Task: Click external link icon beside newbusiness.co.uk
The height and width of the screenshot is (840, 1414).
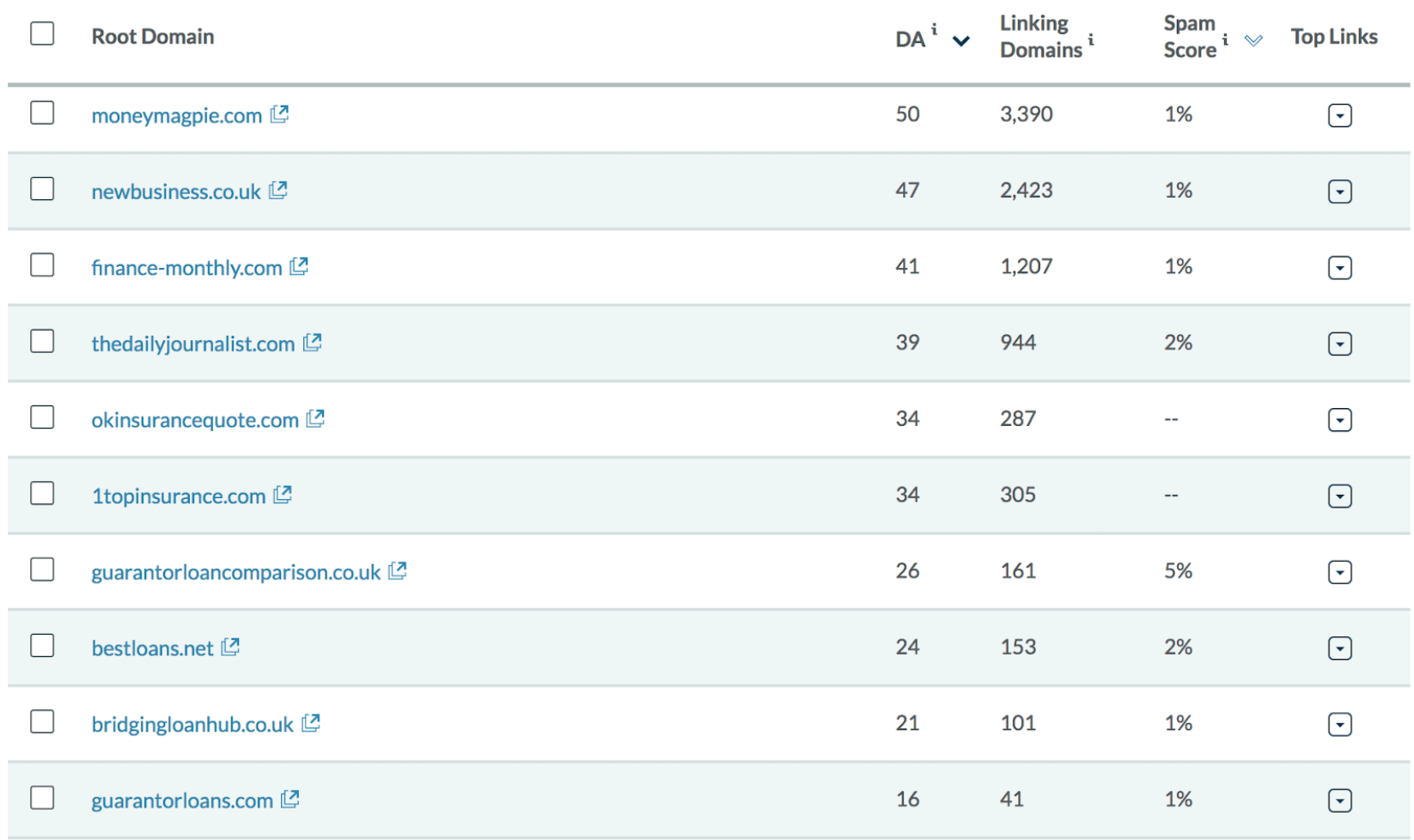Action: click(277, 190)
